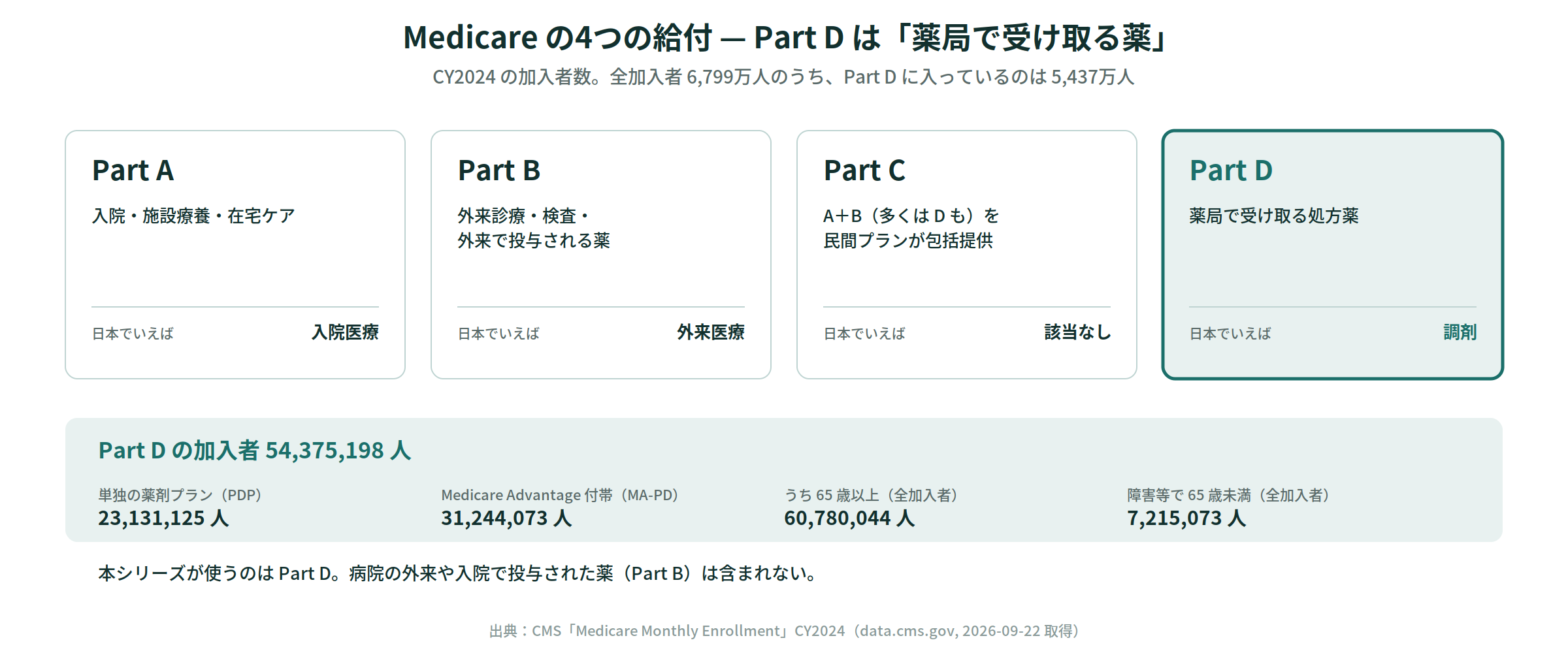Select the description "入院・施設療養・在宅ケア"

(x=193, y=215)
